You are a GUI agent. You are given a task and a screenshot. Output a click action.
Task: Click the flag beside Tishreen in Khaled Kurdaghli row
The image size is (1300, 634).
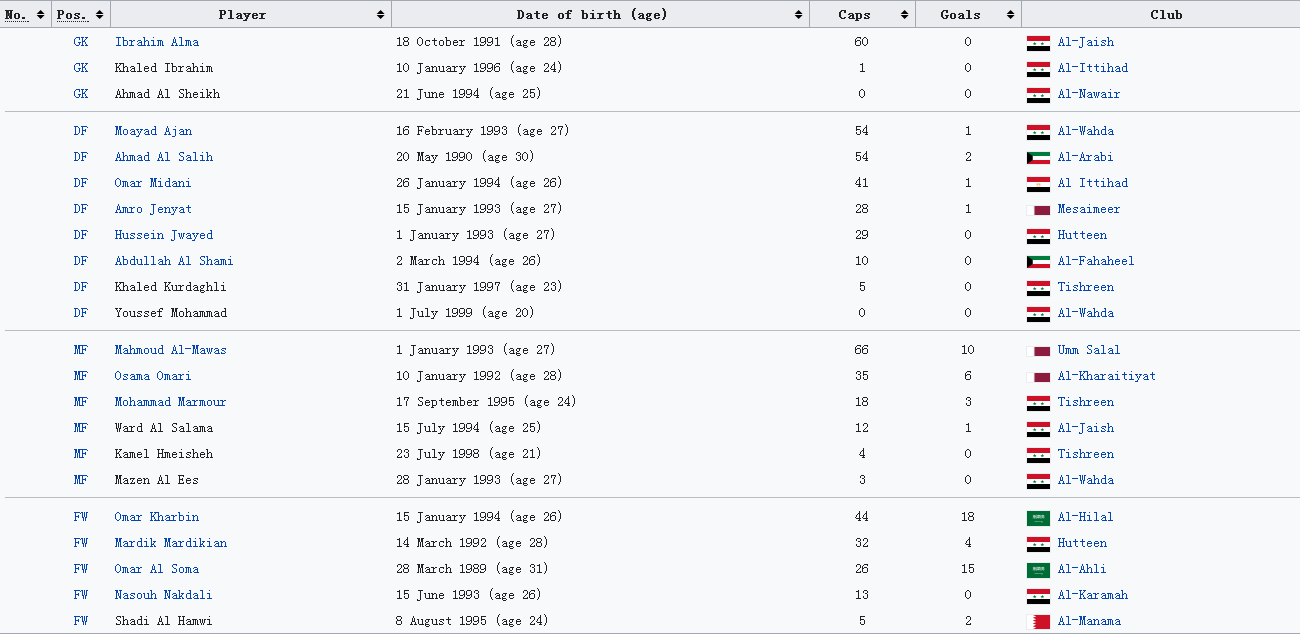1038,288
